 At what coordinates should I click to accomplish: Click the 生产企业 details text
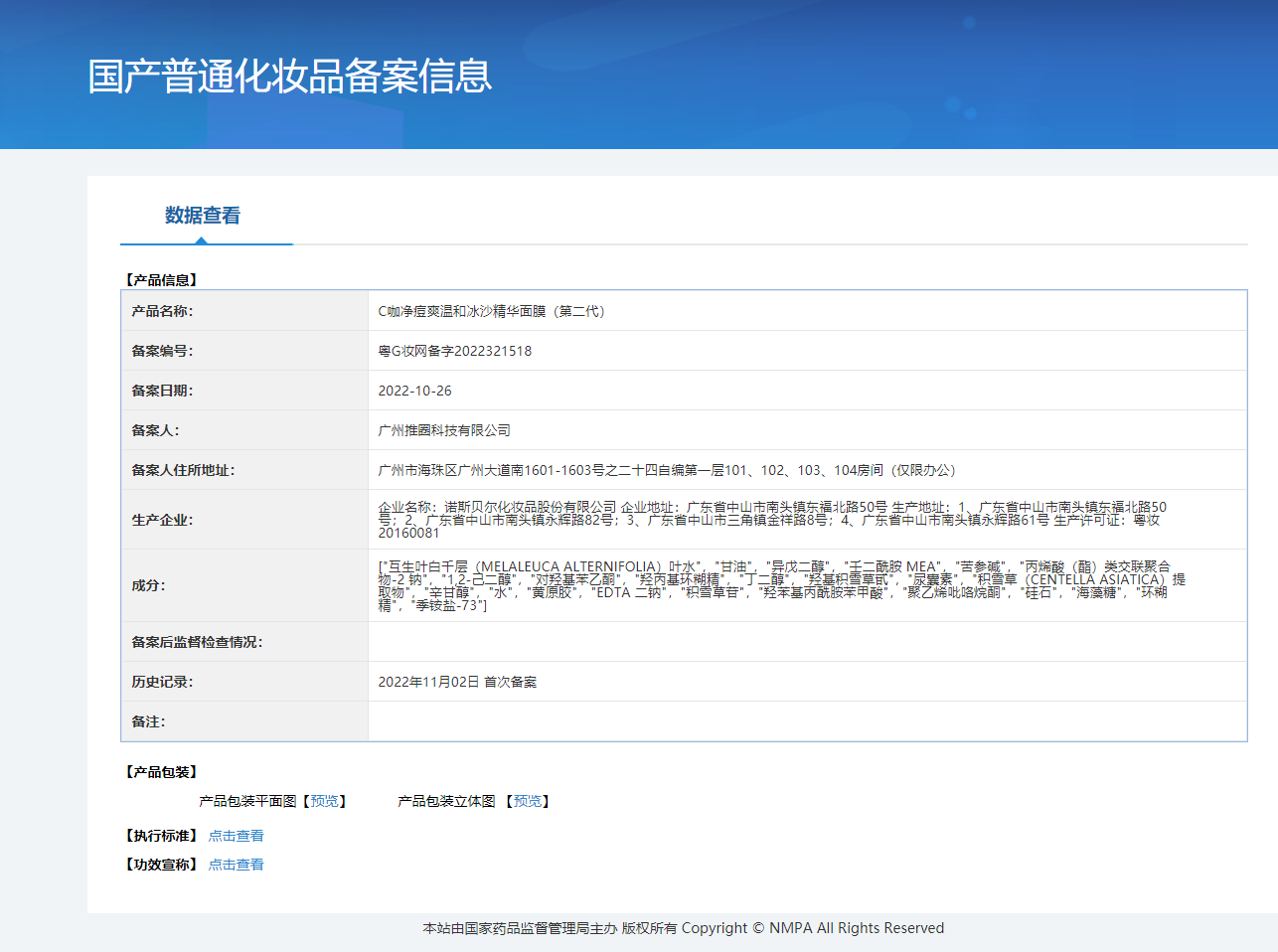[771, 520]
